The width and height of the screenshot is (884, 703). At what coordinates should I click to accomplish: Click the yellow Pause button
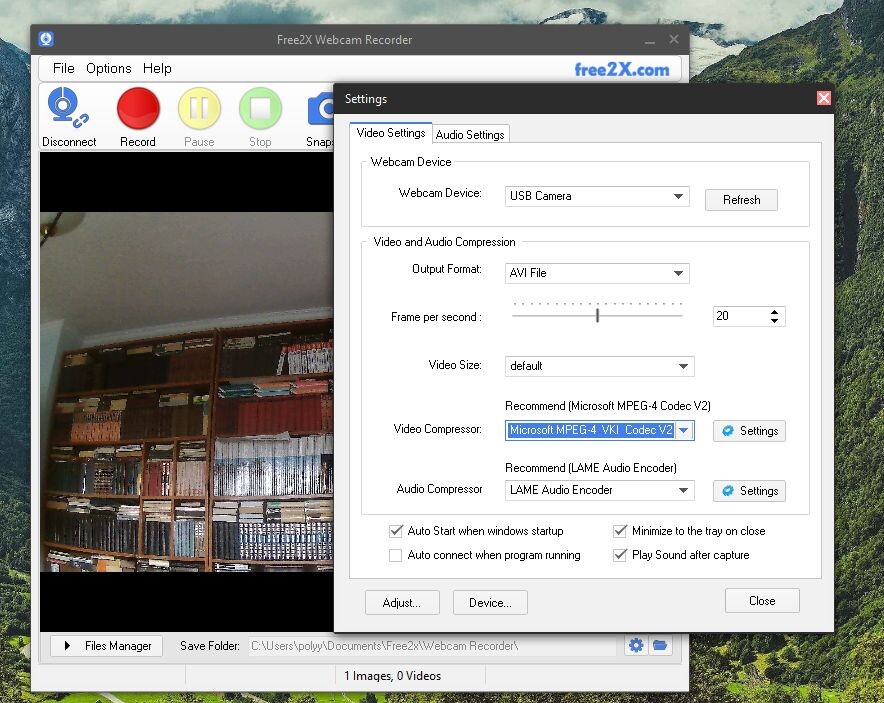coord(199,108)
